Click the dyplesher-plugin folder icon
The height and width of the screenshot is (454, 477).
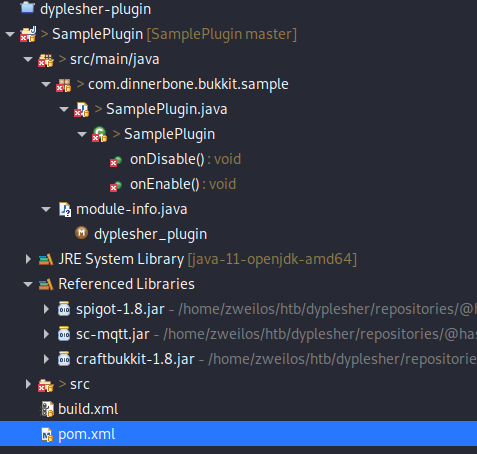click(x=28, y=7)
